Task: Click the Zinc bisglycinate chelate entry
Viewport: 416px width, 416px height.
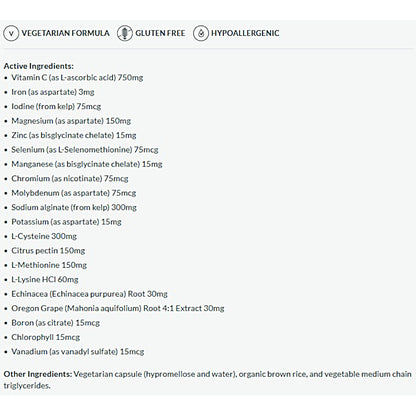Action: (x=74, y=135)
